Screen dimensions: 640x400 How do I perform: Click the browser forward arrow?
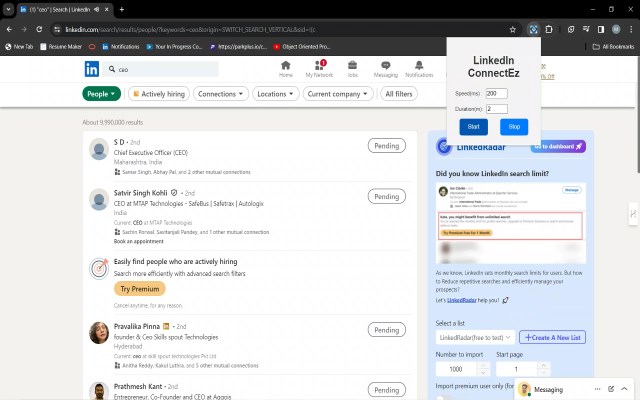pos(24,29)
